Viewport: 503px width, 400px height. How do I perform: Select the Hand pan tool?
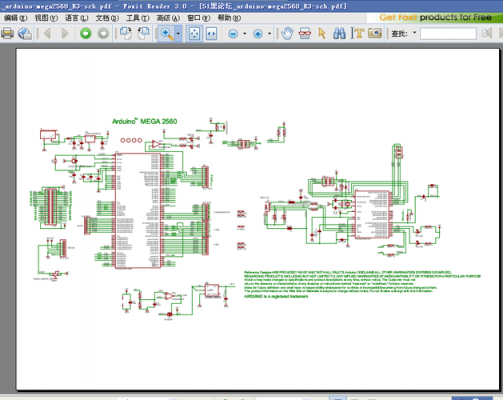coord(287,33)
